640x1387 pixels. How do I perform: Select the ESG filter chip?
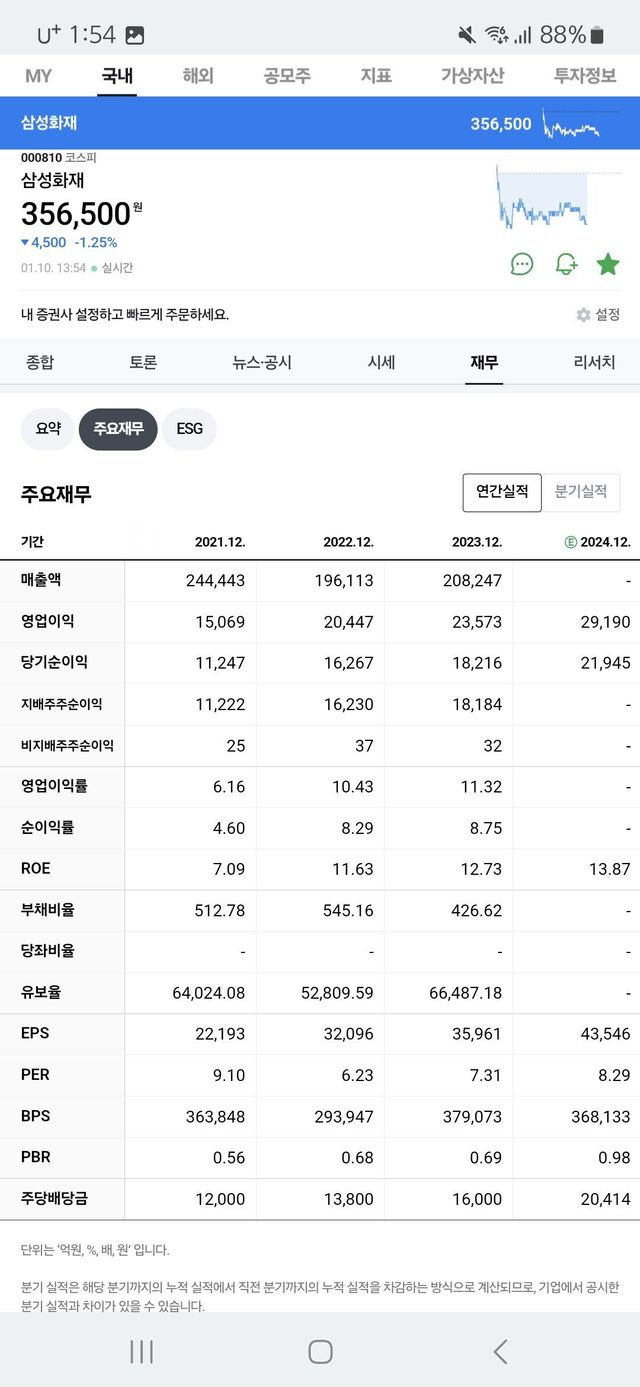[189, 429]
